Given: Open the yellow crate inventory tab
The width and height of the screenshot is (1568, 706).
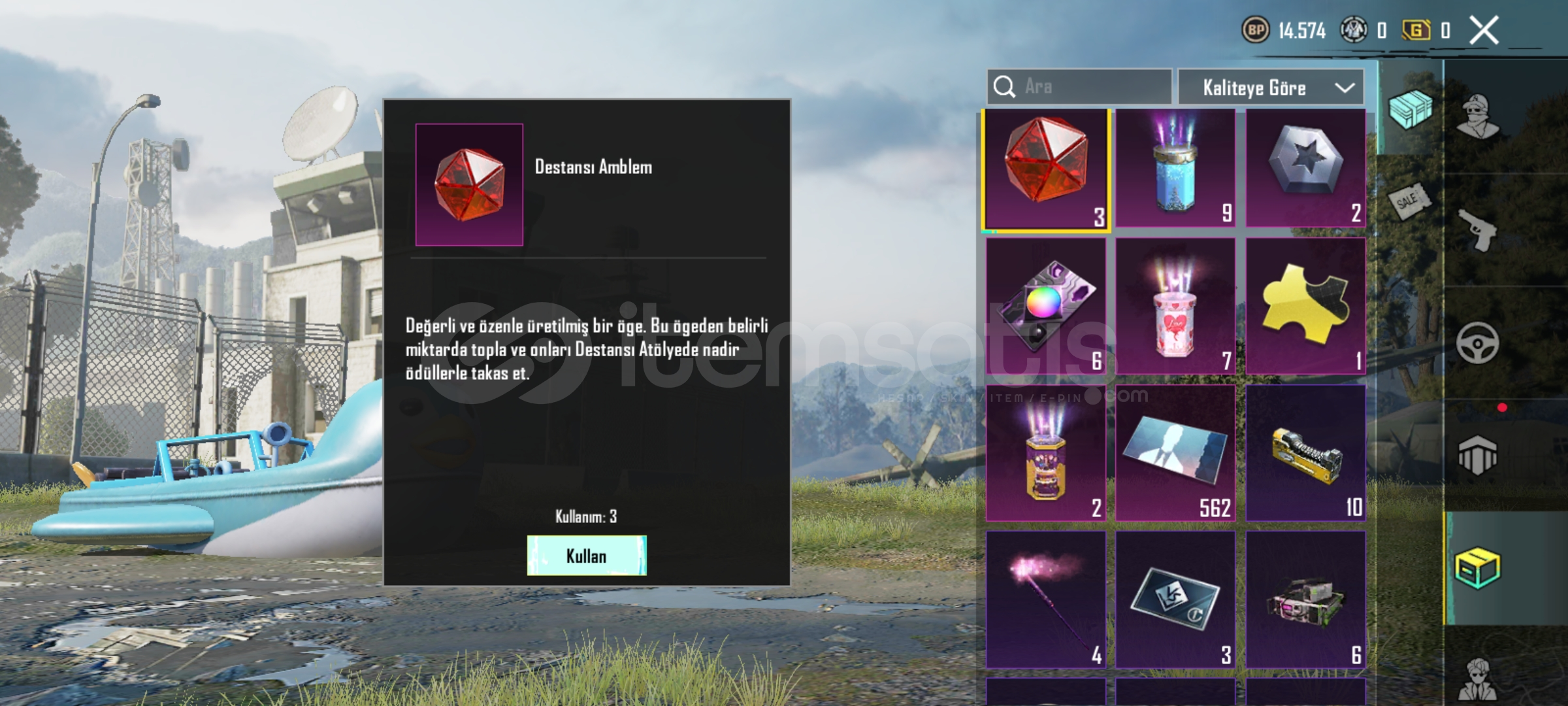Looking at the screenshot, I should 1478,568.
